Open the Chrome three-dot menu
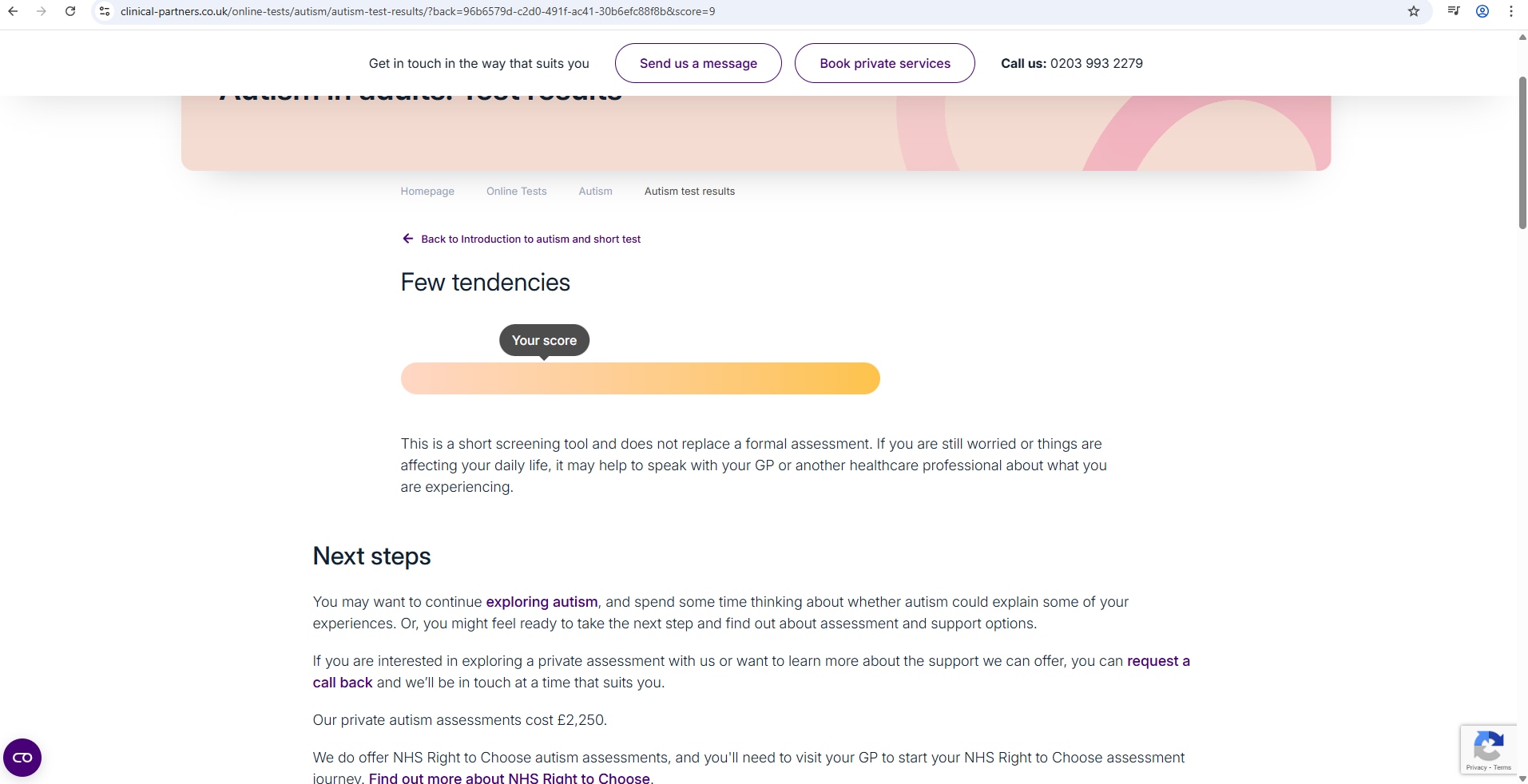The width and height of the screenshot is (1528, 784). click(x=1511, y=11)
